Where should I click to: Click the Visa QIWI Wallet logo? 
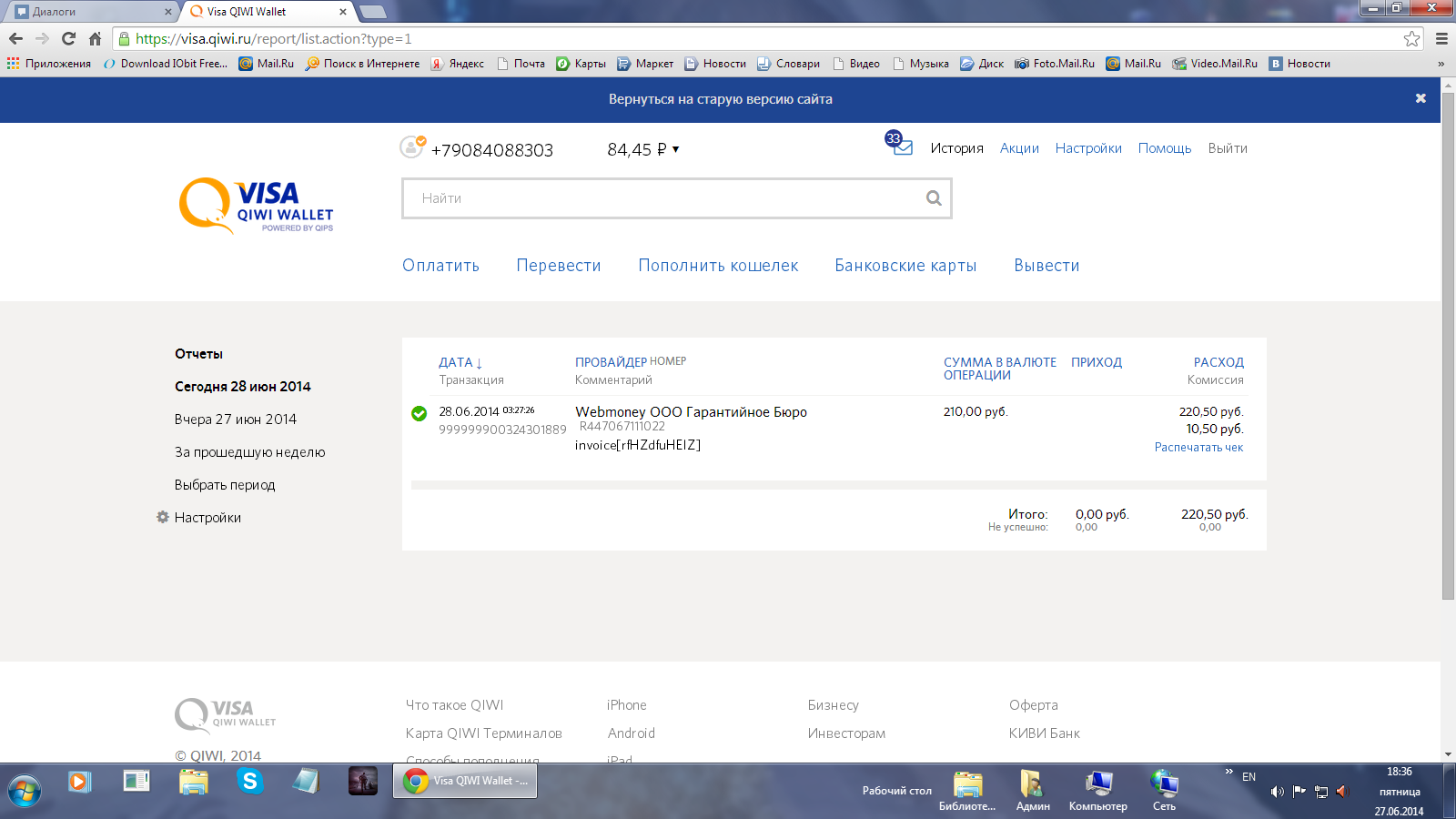257,206
